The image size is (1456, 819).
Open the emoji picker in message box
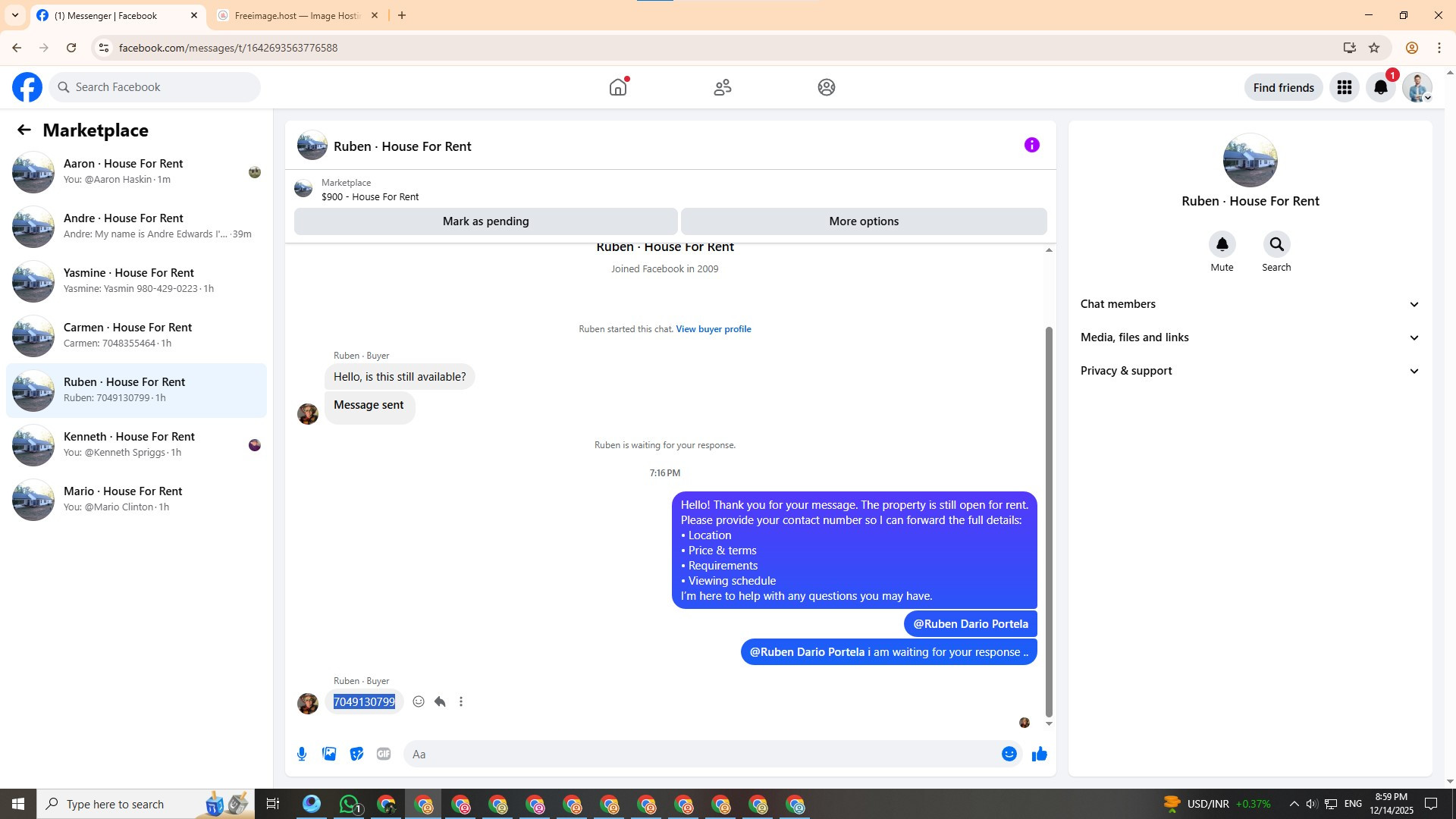point(1009,754)
